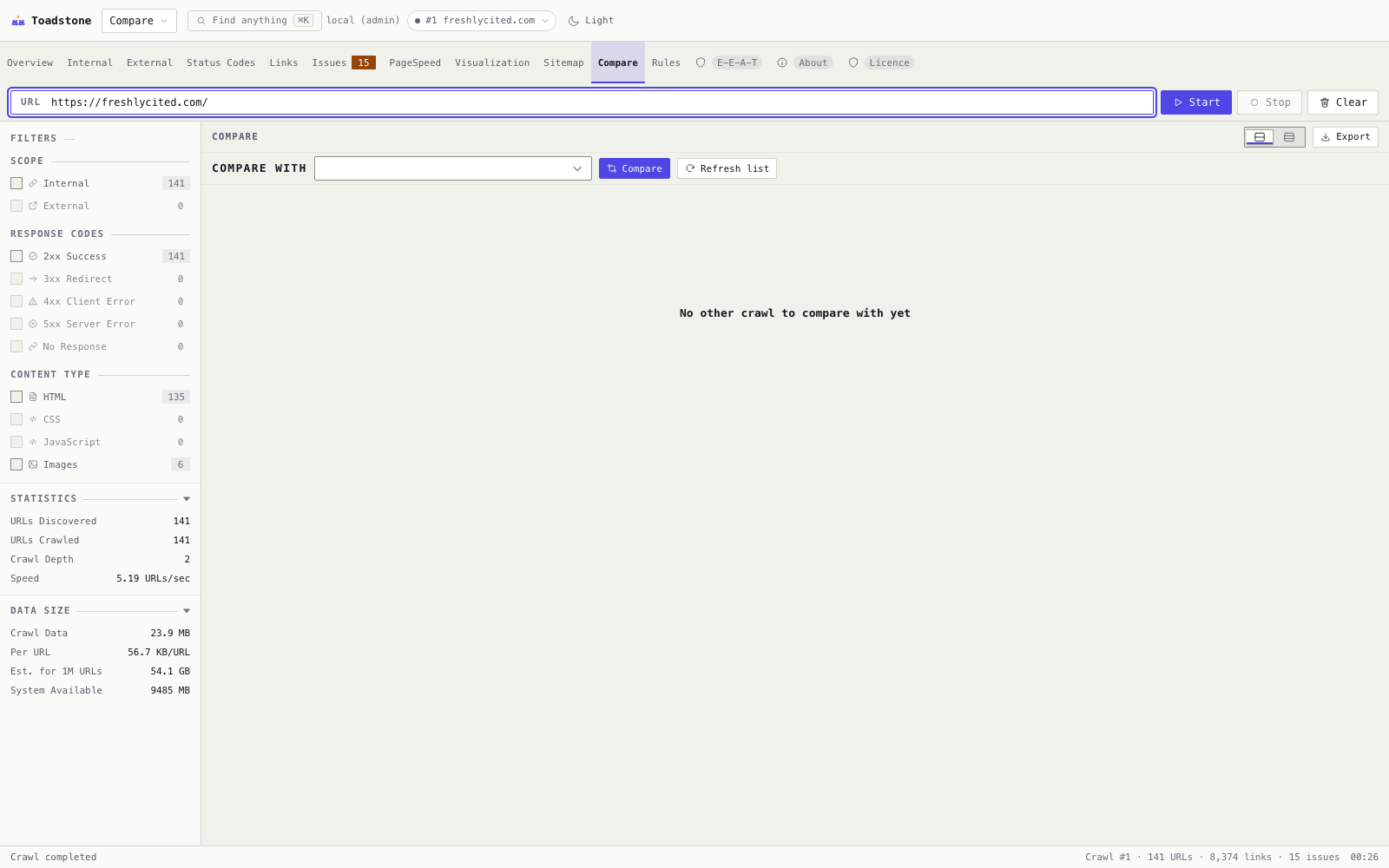Click the Toadstone logo icon
Viewport: 1389px width, 868px height.
tap(18, 21)
